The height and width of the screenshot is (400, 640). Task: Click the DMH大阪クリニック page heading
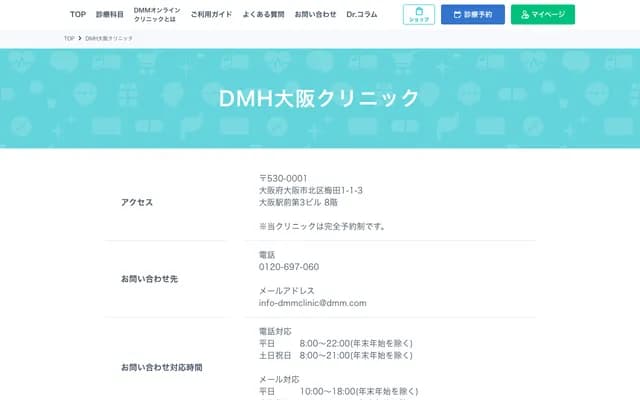point(319,98)
